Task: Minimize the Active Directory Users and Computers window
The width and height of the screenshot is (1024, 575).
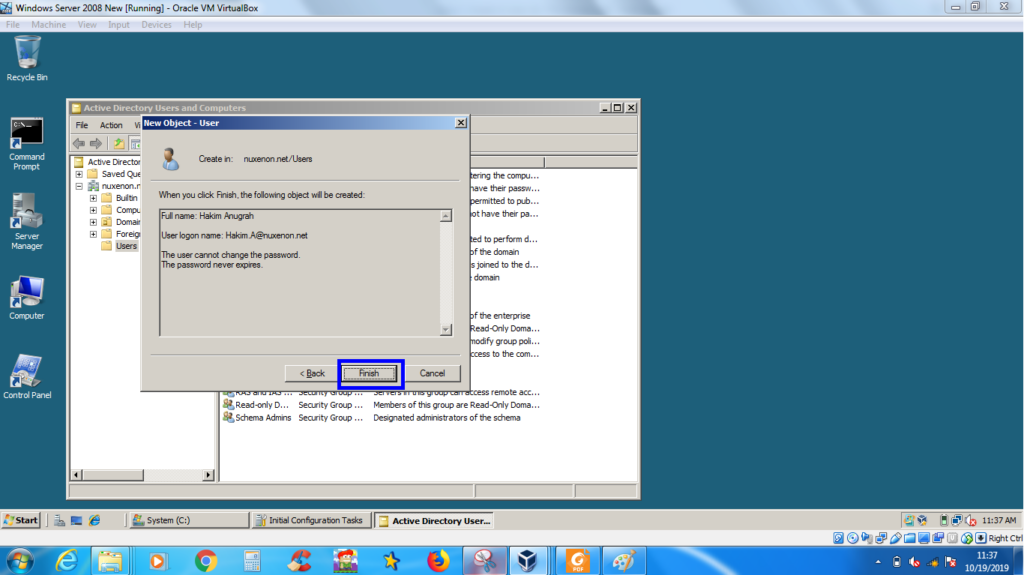Action: [x=605, y=108]
